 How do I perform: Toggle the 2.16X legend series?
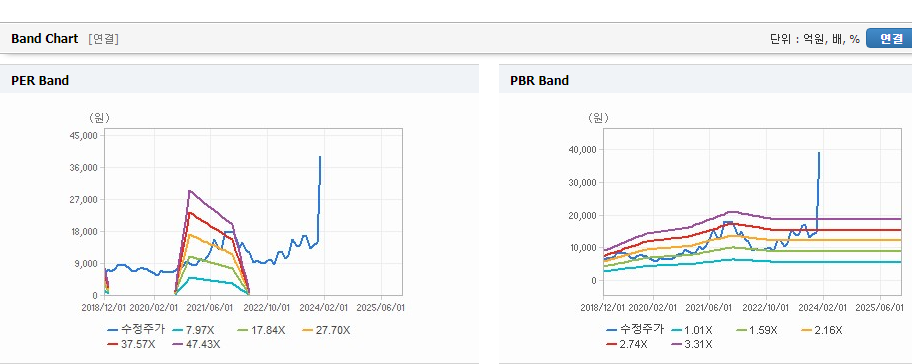coord(821,330)
